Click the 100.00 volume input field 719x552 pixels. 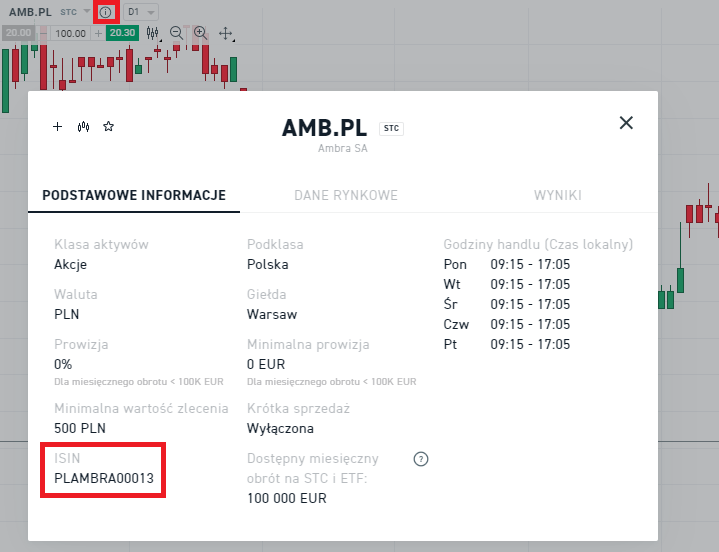tap(70, 33)
